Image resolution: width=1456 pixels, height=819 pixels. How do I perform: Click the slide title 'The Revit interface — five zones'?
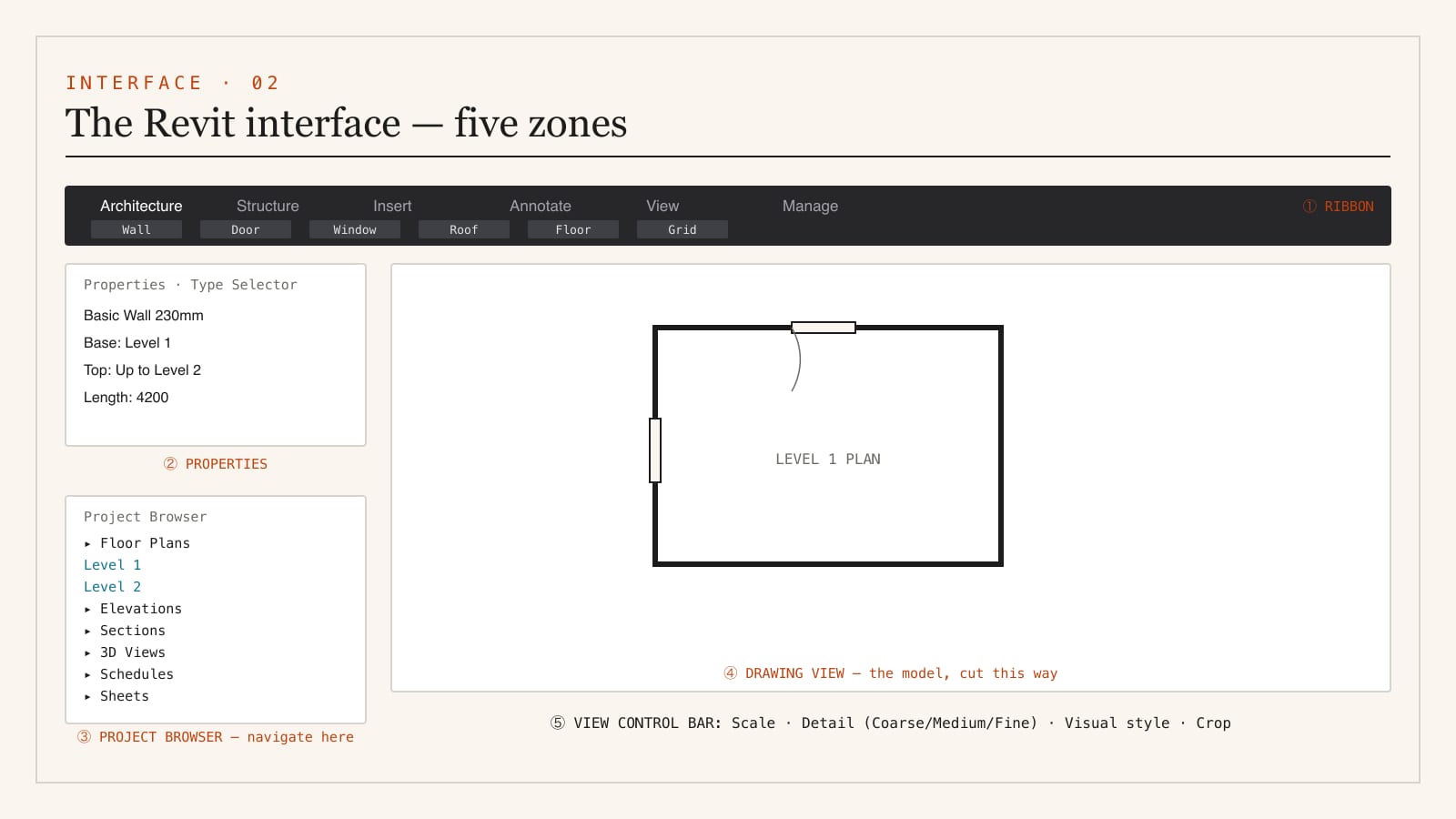[x=347, y=123]
